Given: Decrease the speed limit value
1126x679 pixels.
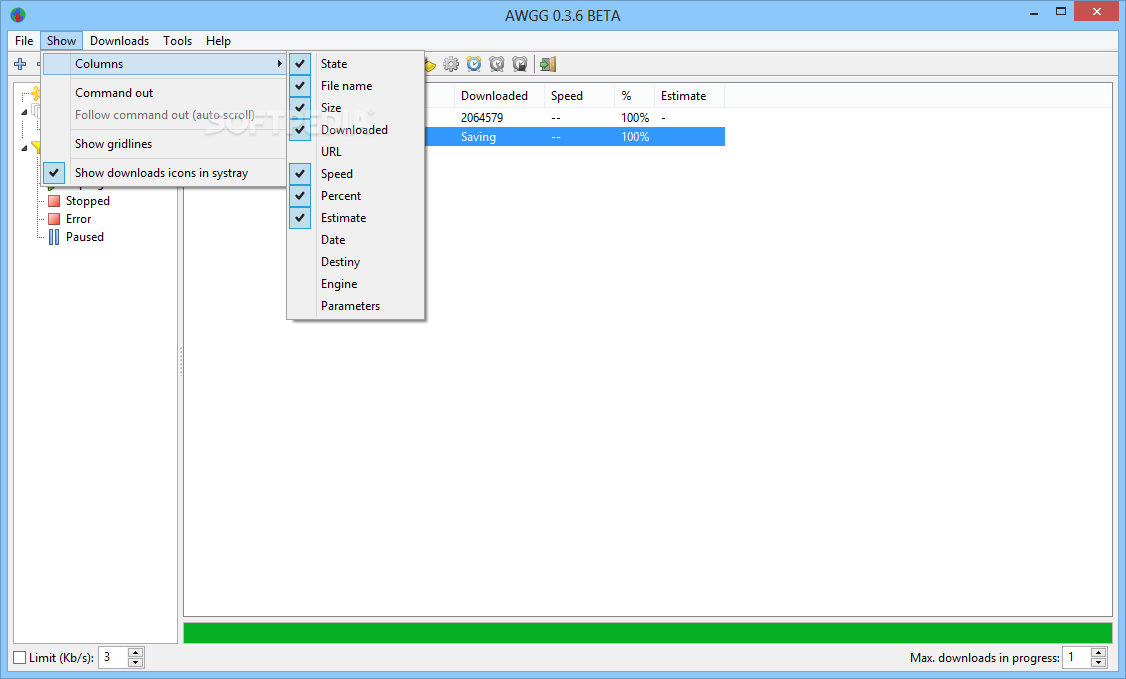Looking at the screenshot, I should coord(136,662).
